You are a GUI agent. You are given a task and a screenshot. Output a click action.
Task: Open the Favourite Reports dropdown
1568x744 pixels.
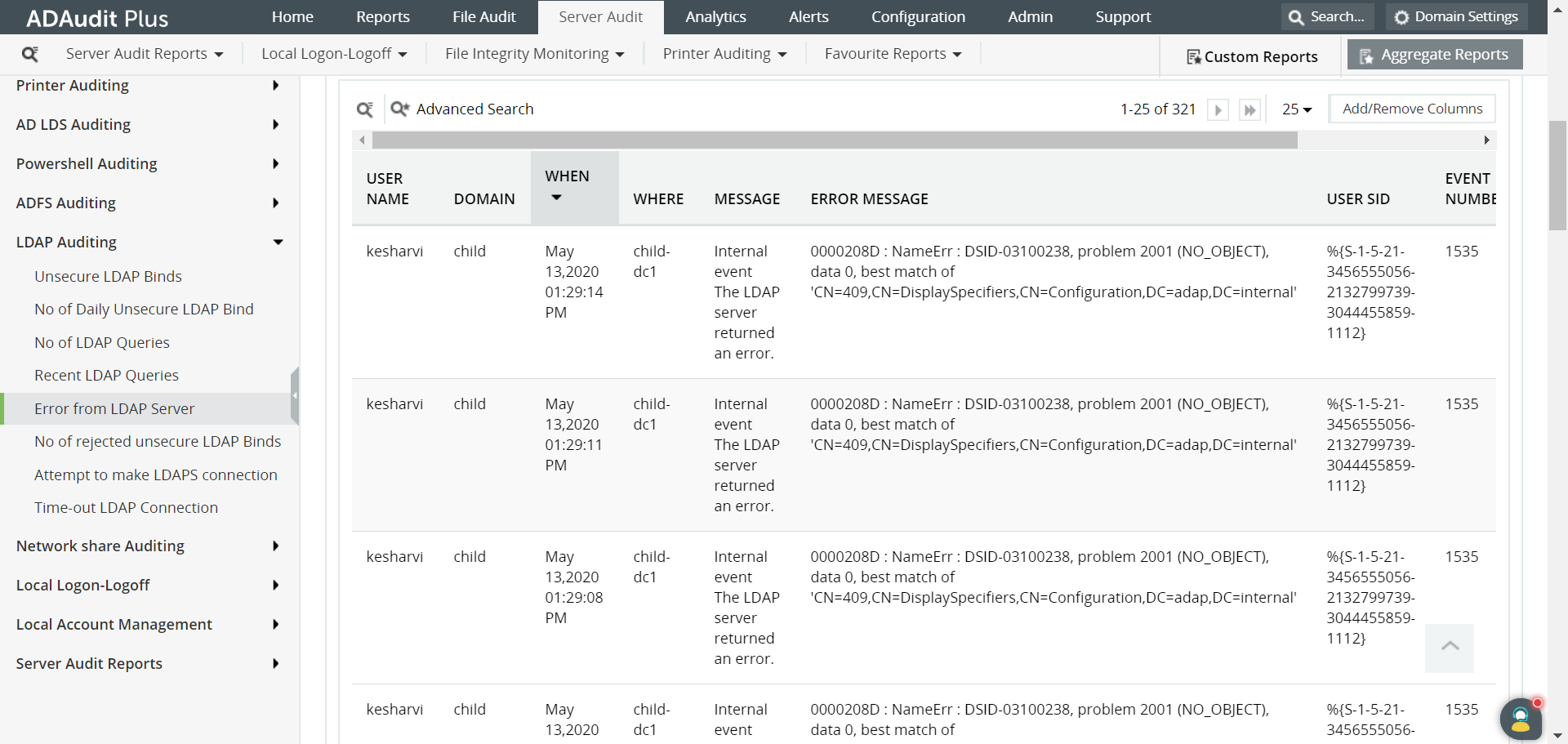click(893, 54)
